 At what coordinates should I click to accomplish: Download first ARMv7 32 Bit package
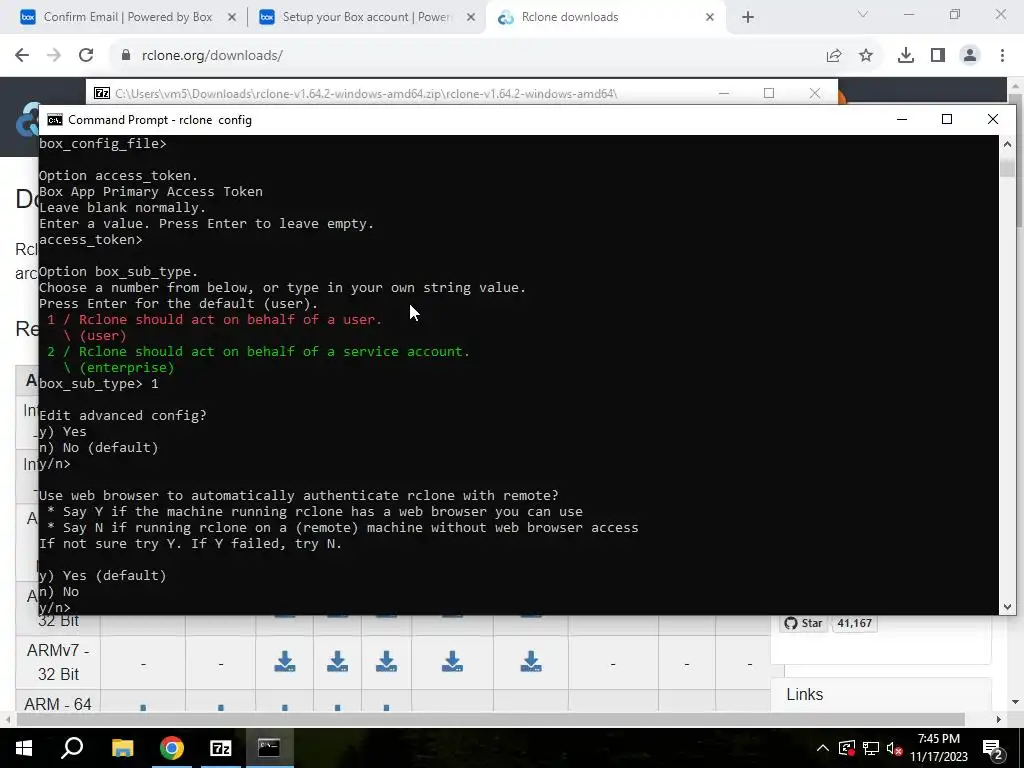[x=285, y=662]
